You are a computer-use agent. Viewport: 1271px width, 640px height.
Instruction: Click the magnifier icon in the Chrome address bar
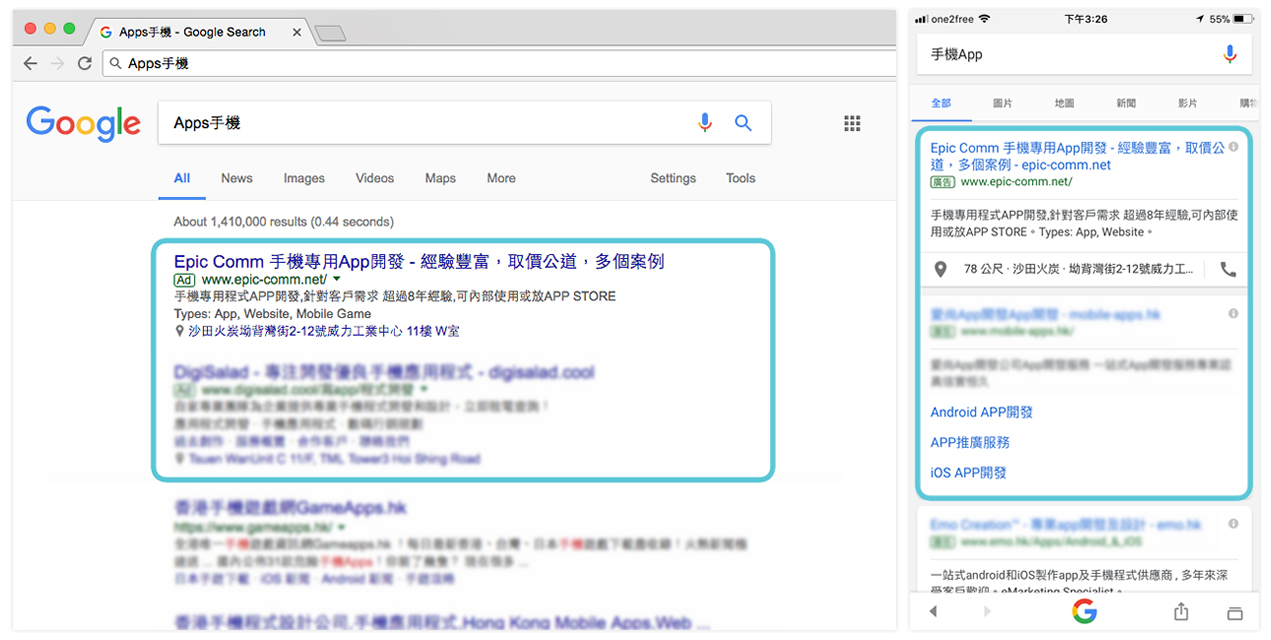point(117,63)
